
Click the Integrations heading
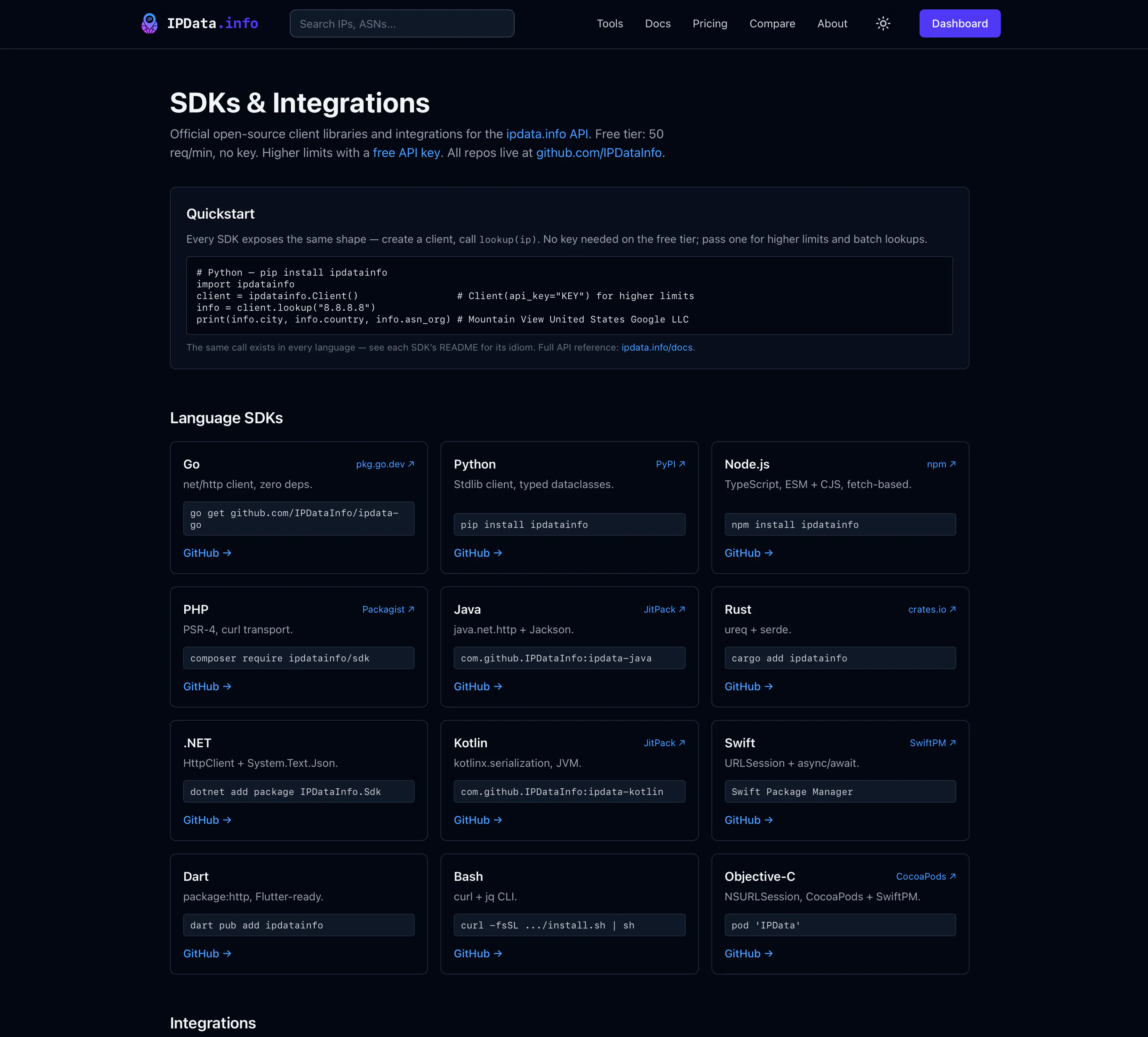click(212, 1023)
